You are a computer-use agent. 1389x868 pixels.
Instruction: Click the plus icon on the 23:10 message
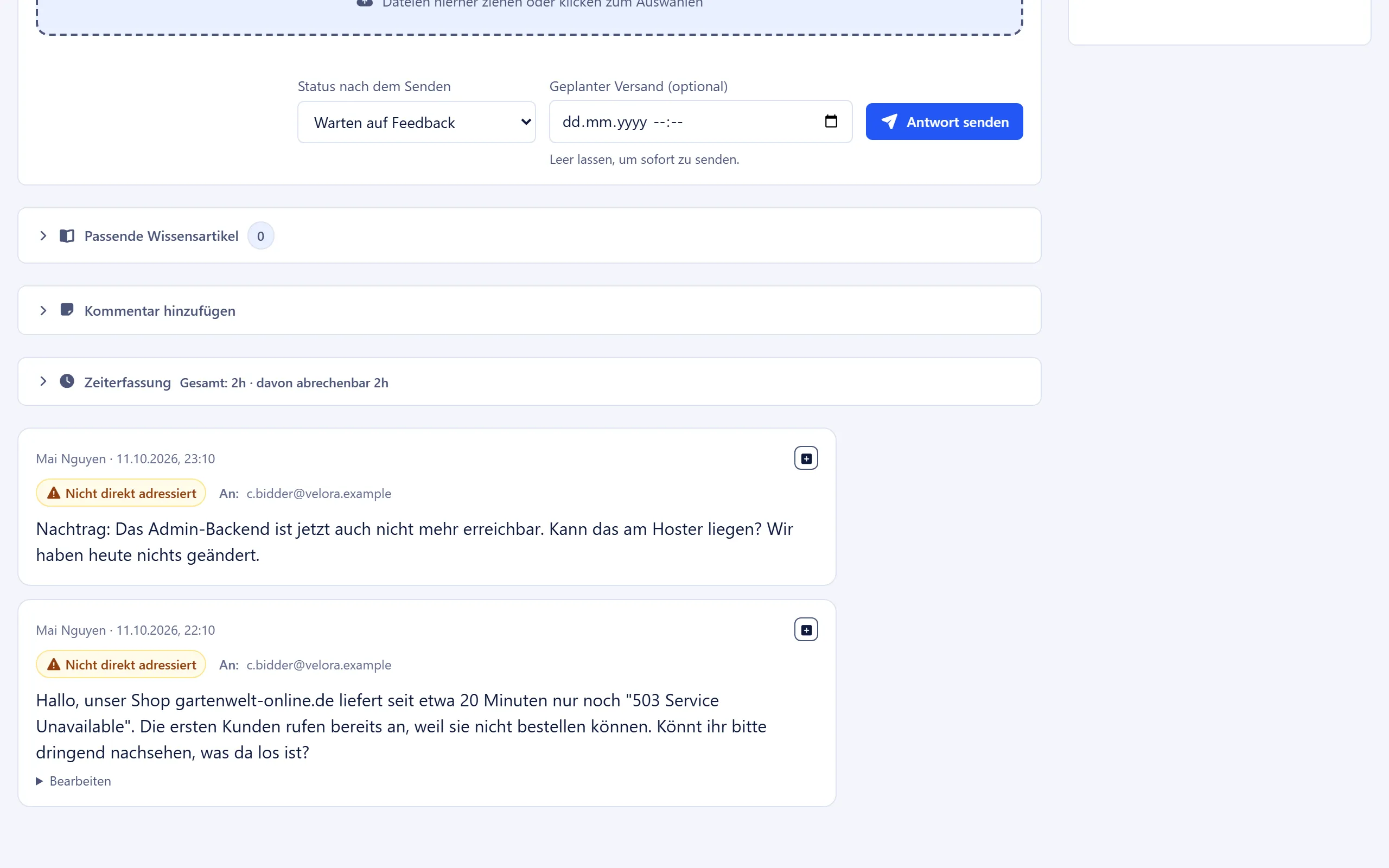point(806,458)
